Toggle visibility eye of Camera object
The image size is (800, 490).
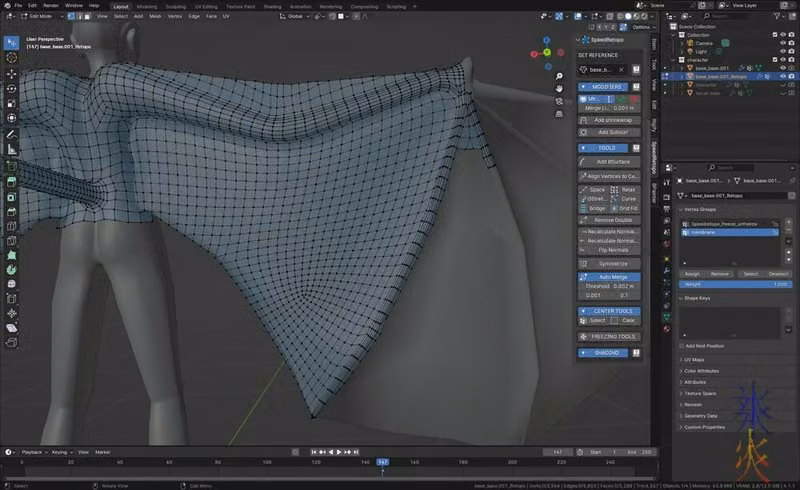[x=783, y=43]
